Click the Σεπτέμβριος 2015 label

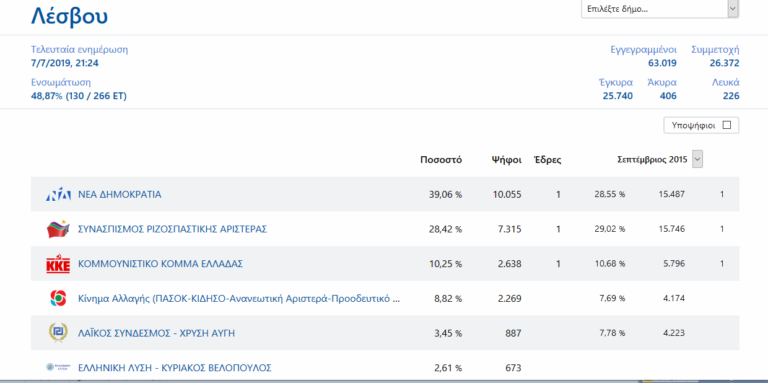[x=652, y=160]
